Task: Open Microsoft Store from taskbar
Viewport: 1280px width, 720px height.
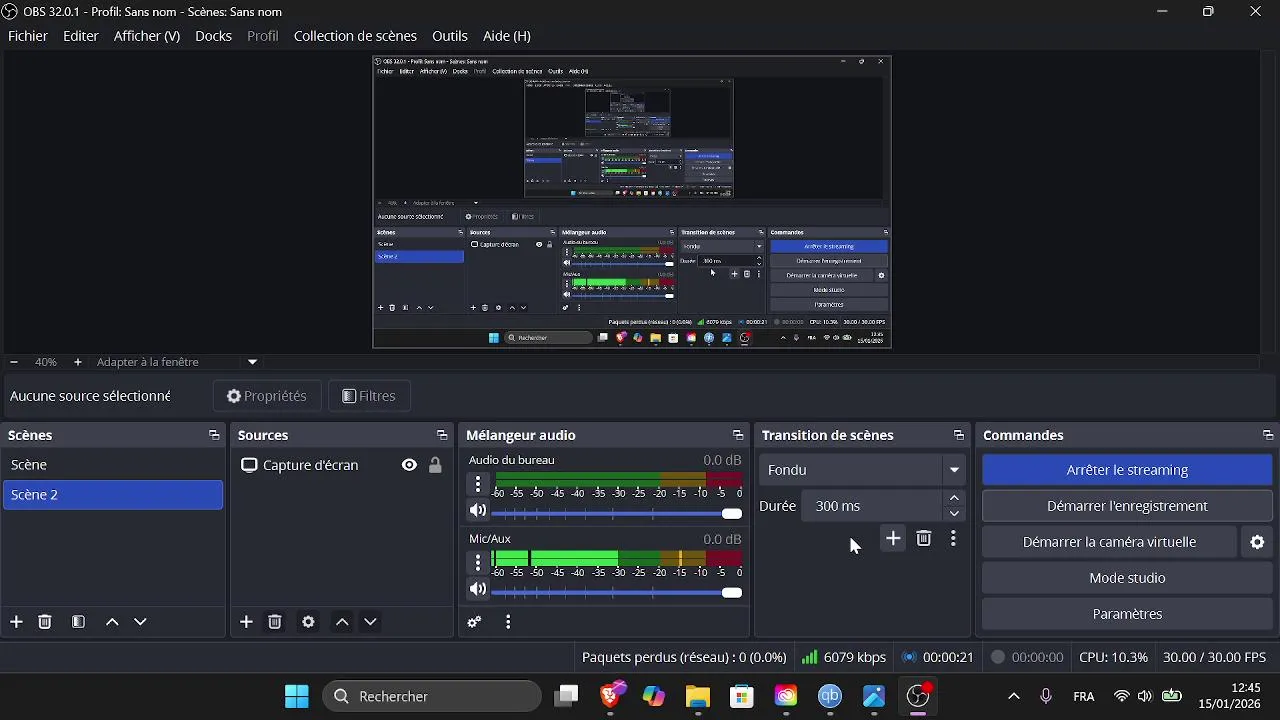Action: click(741, 696)
